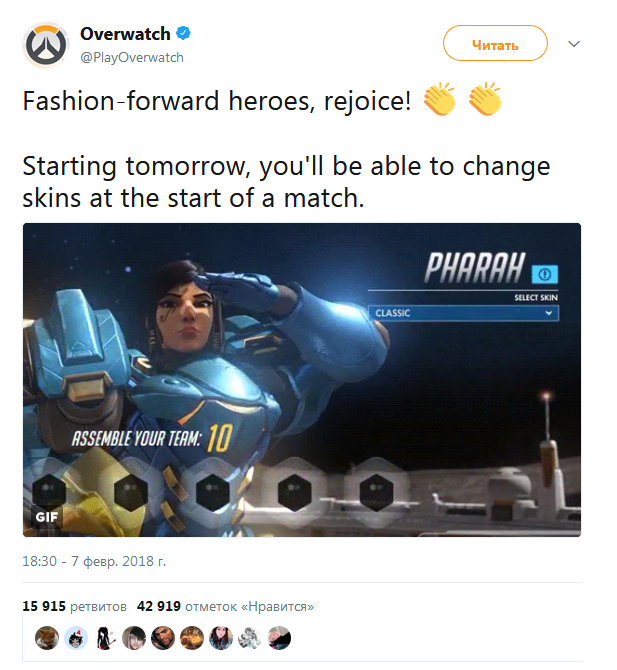
Task: Open the Overwatch profile avatar
Action: 46,45
